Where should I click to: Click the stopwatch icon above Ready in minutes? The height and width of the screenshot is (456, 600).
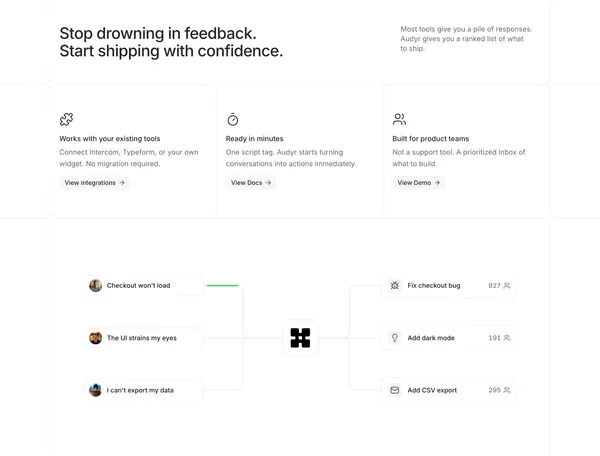[x=233, y=119]
